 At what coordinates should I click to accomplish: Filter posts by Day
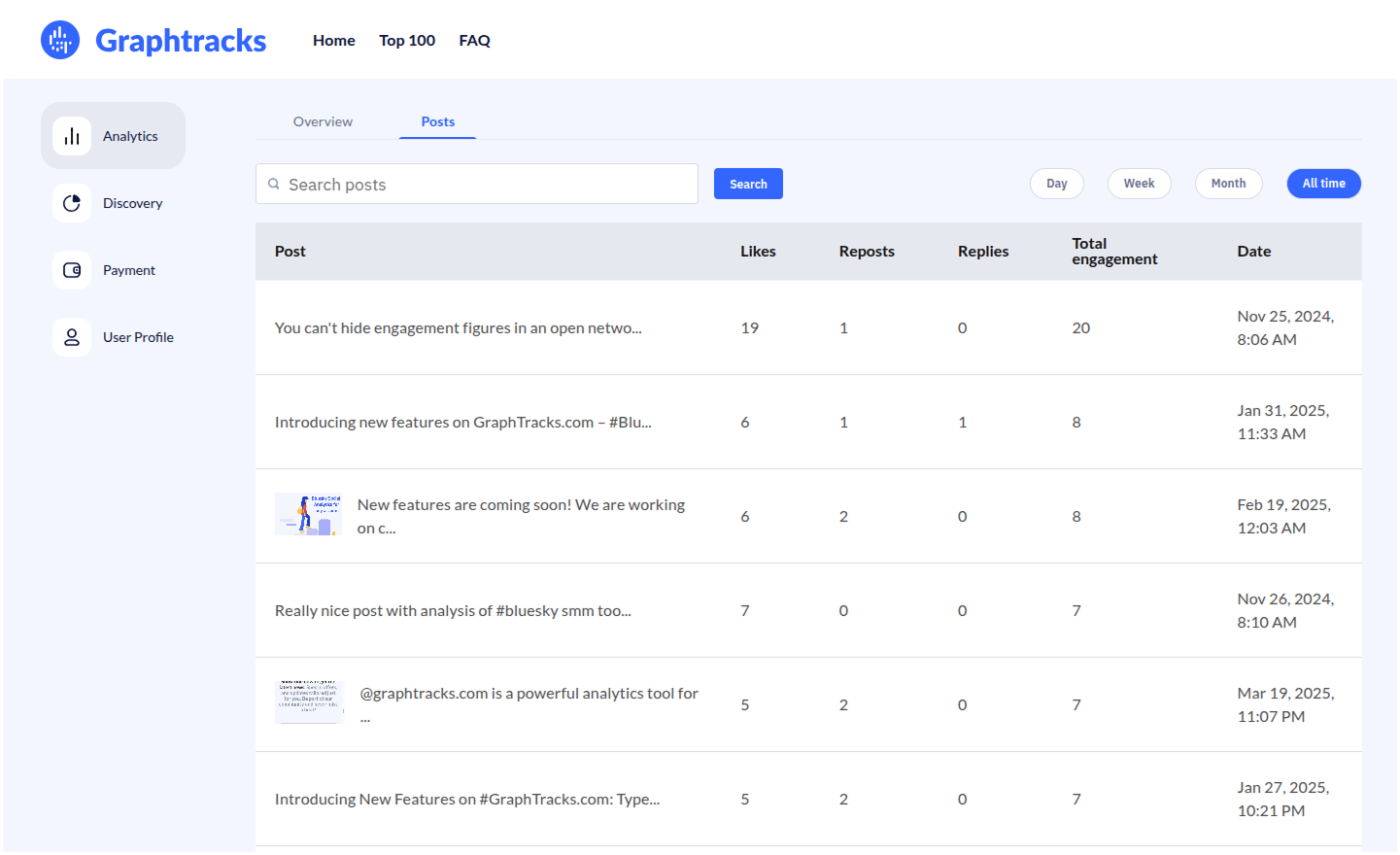point(1057,184)
